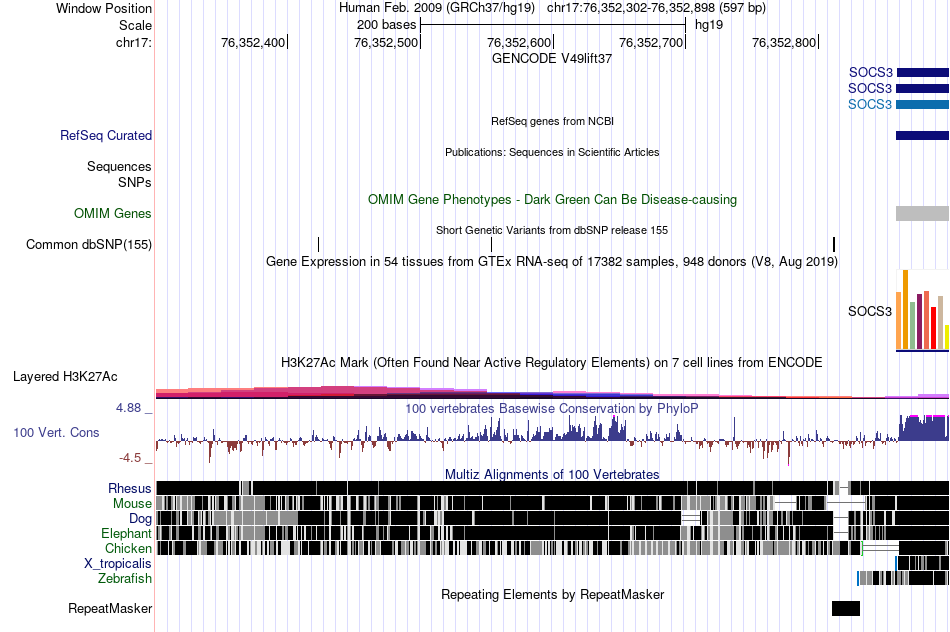Click the hg19 label next to scale bar
The height and width of the screenshot is (632, 950).
pos(709,25)
